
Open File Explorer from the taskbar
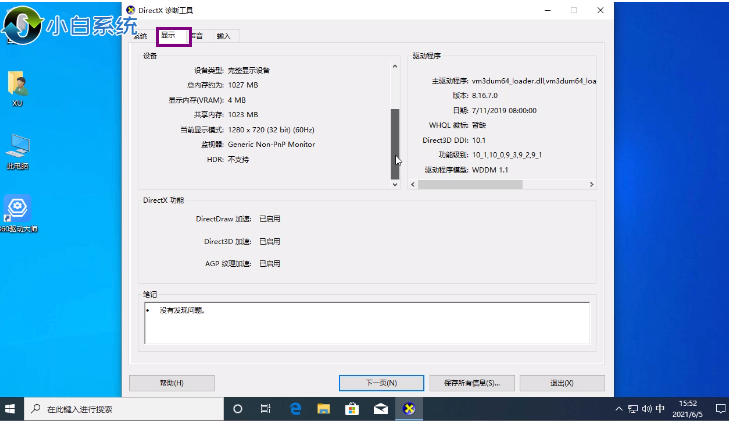point(324,409)
